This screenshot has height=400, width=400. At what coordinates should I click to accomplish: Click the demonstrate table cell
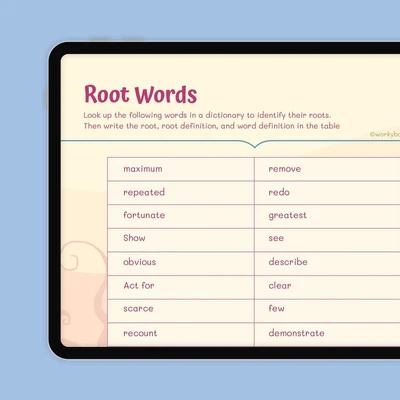pos(327,335)
